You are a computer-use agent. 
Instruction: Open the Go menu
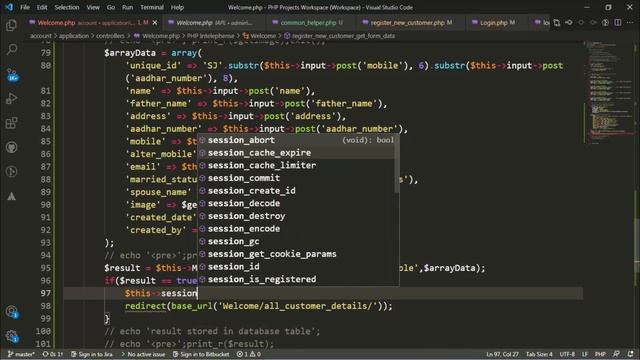(111, 7)
